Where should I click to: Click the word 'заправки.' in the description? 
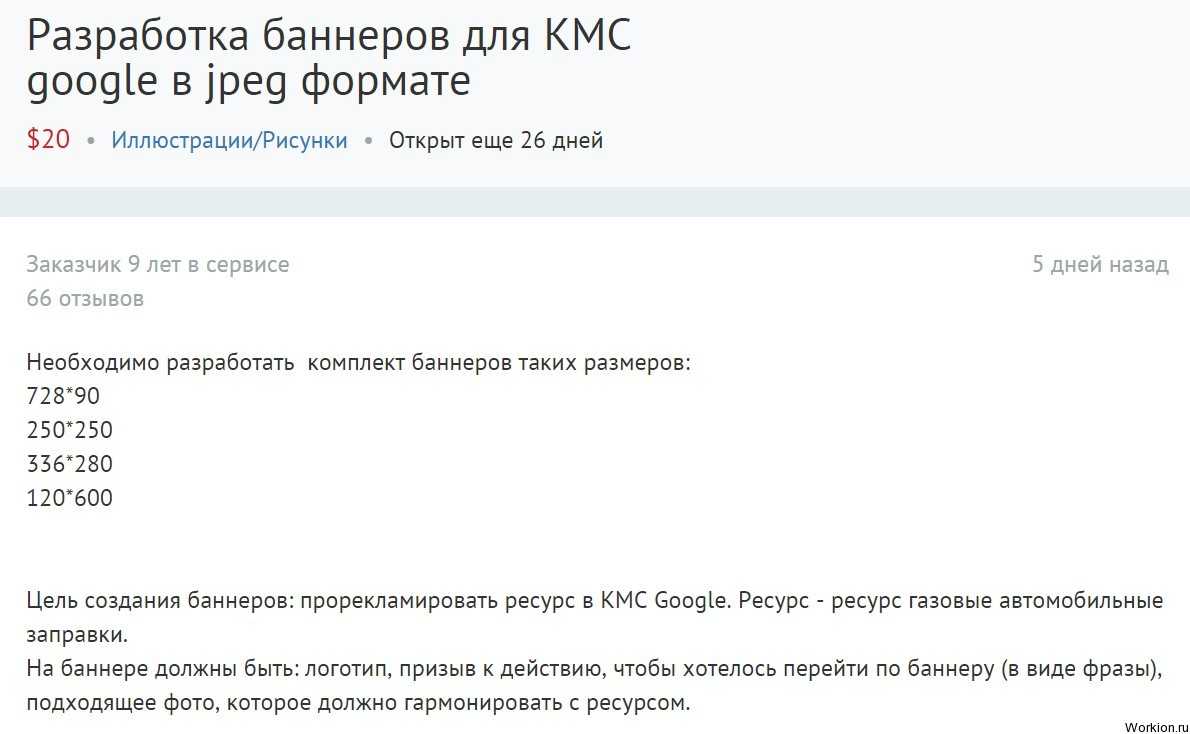(78, 635)
